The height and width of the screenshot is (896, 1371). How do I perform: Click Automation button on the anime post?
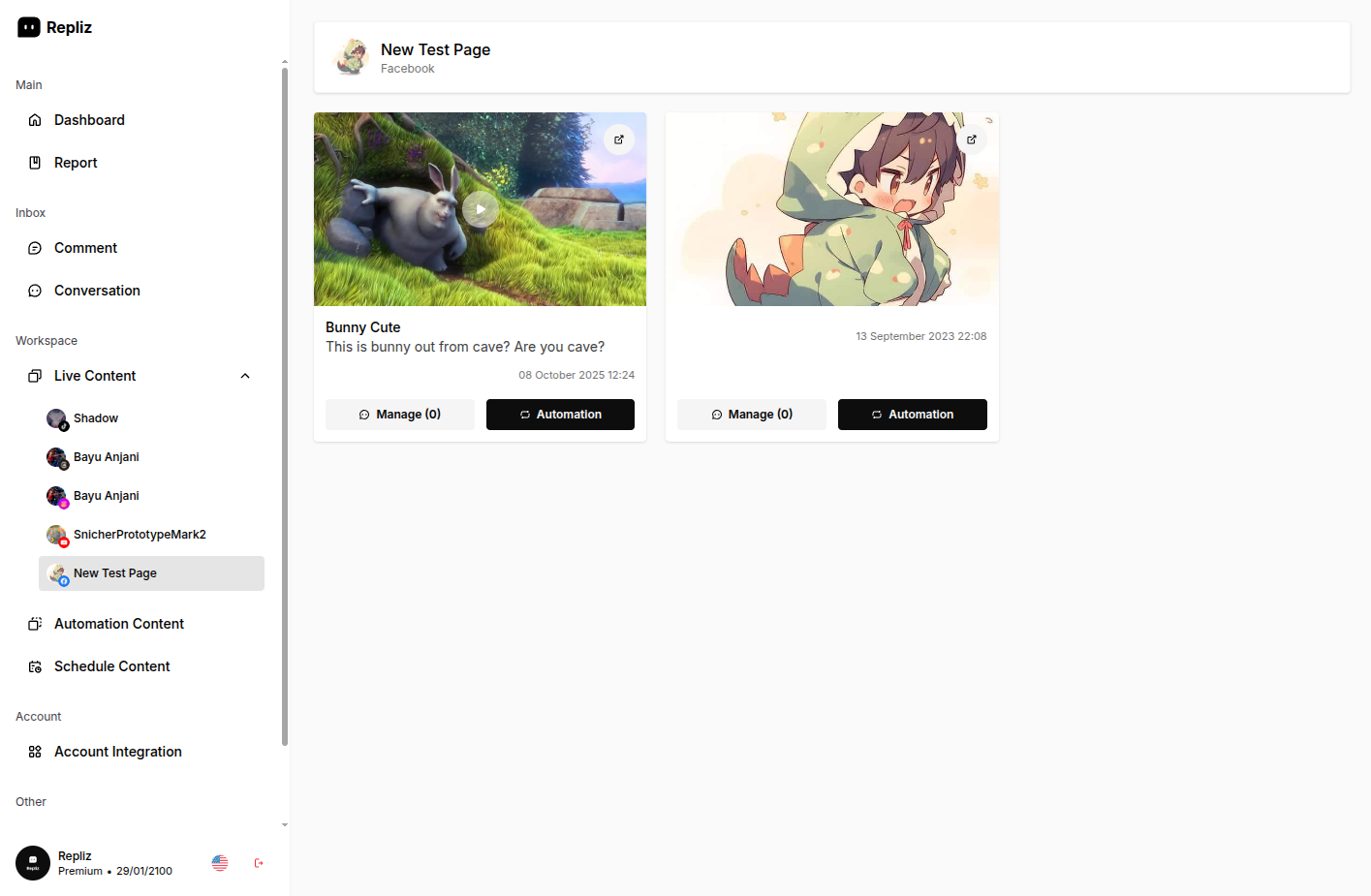(913, 415)
